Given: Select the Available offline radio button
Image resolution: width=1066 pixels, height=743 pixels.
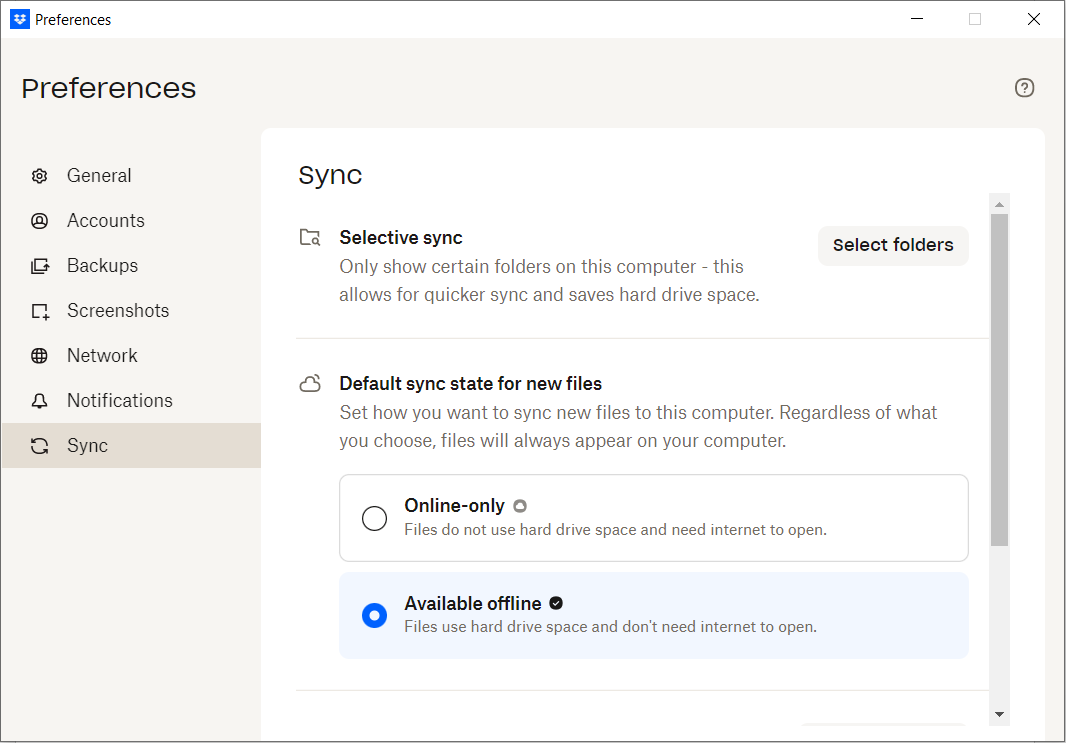Looking at the screenshot, I should [374, 615].
